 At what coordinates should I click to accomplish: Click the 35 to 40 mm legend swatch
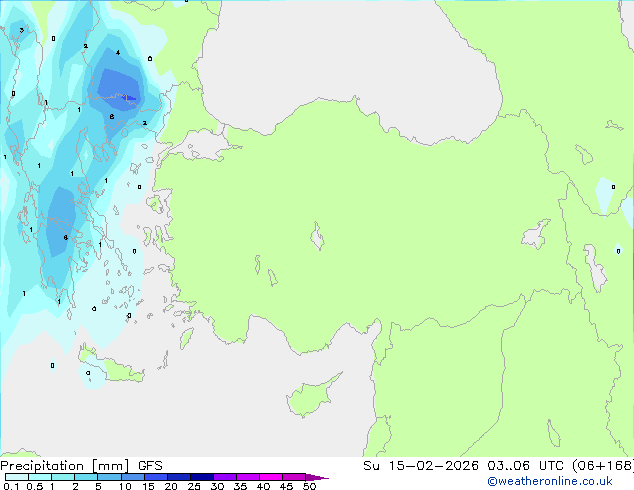click(248, 477)
